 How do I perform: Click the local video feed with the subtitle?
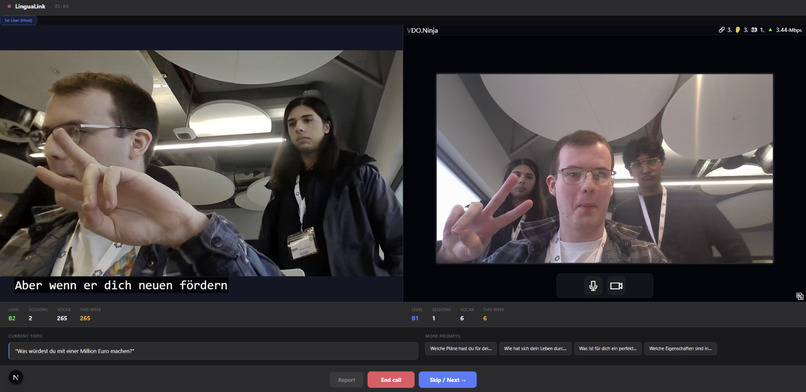[x=202, y=163]
